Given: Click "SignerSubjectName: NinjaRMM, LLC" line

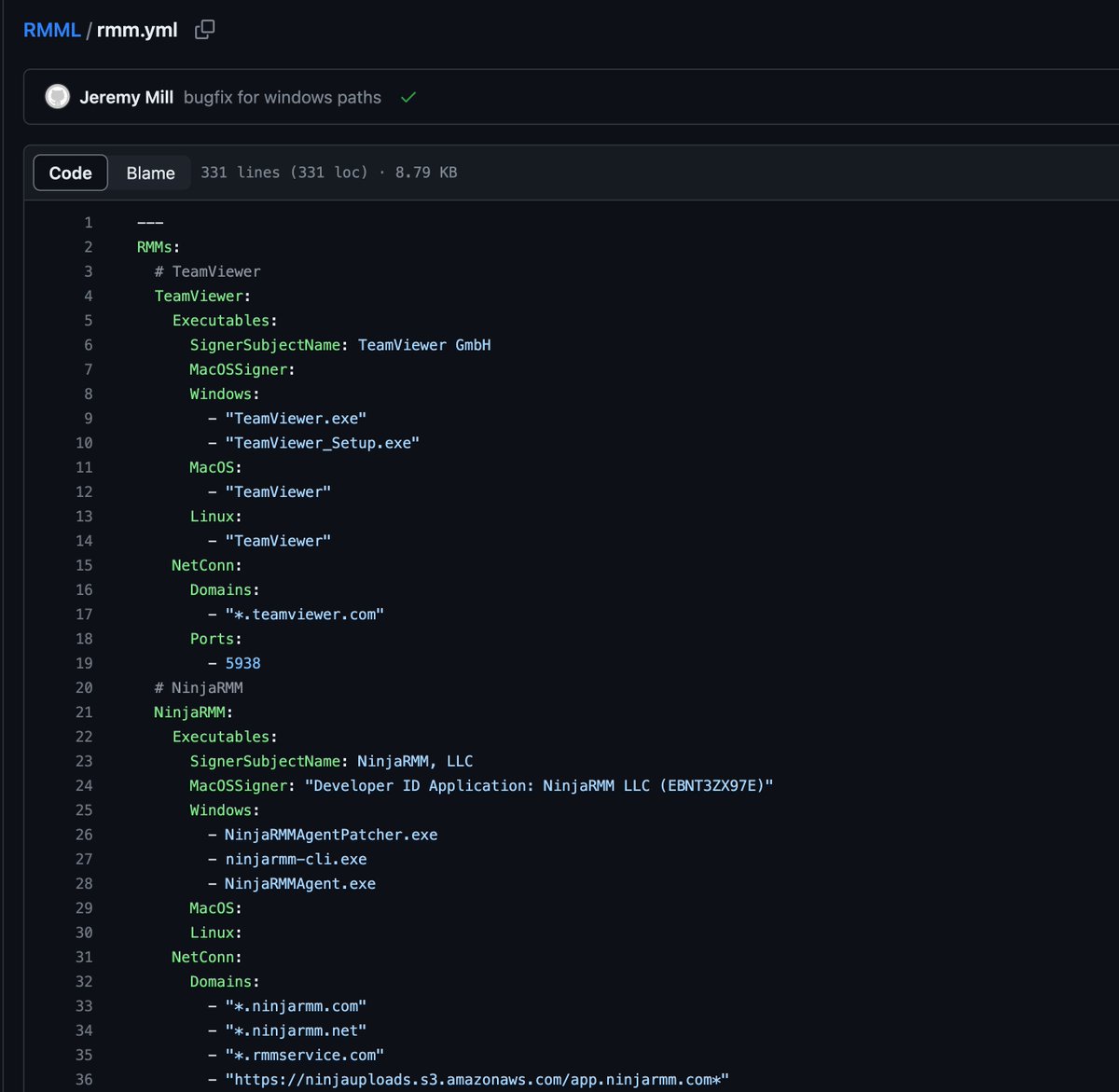Looking at the screenshot, I should click(x=332, y=761).
